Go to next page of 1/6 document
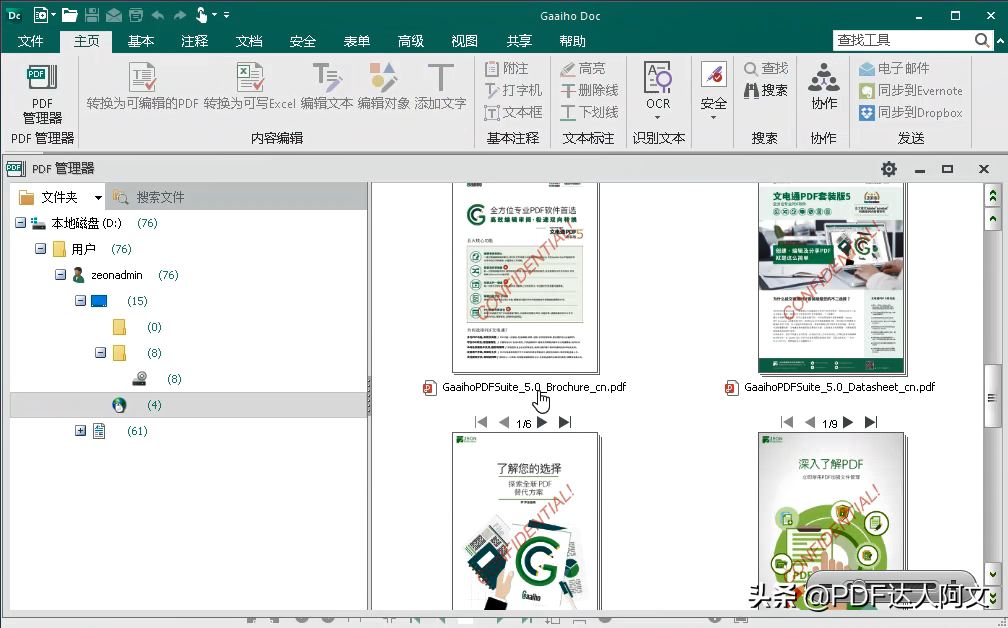The image size is (1008, 628). tap(542, 422)
